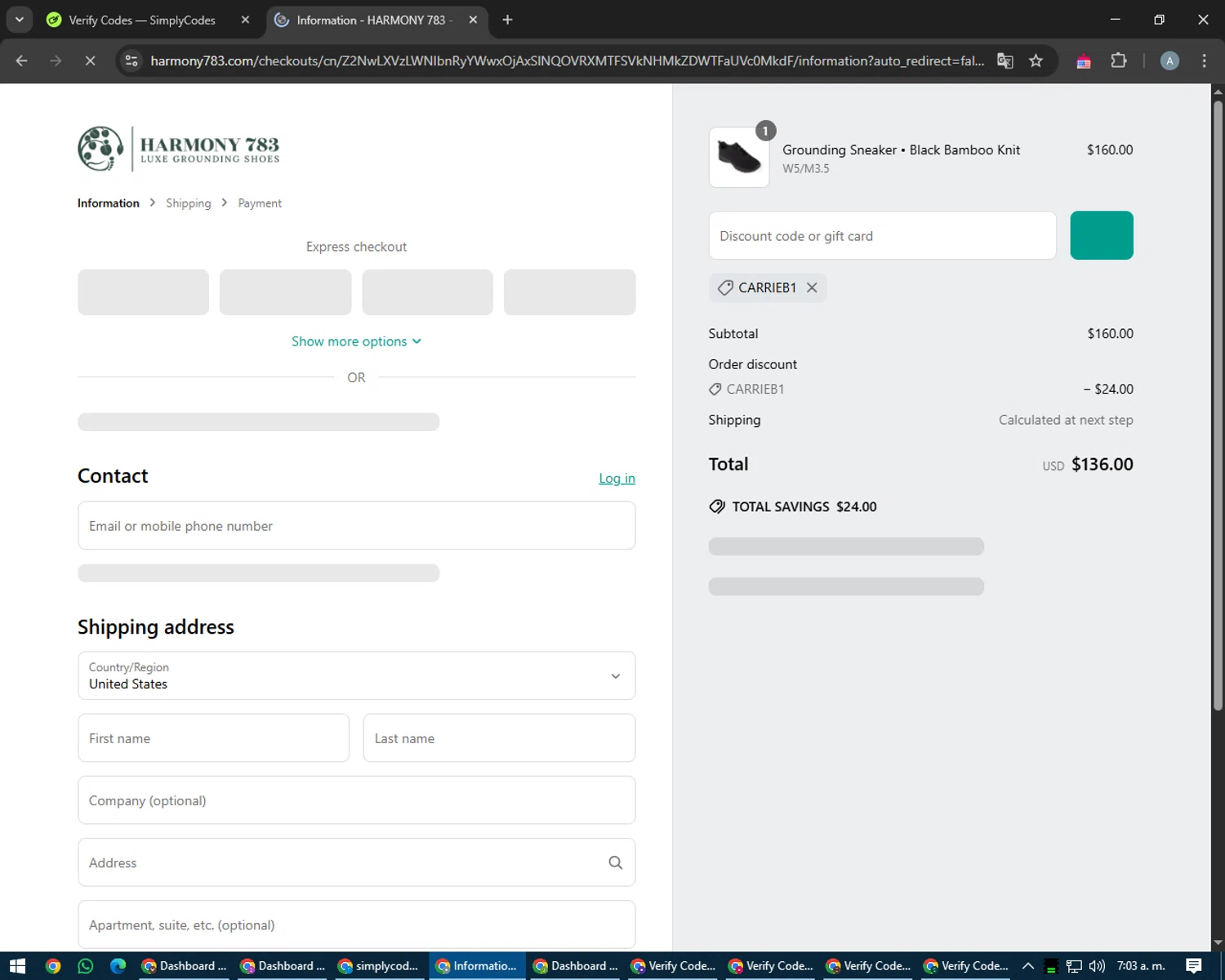Open WhatsApp from the taskbar
This screenshot has width=1225, height=980.
coord(86,966)
